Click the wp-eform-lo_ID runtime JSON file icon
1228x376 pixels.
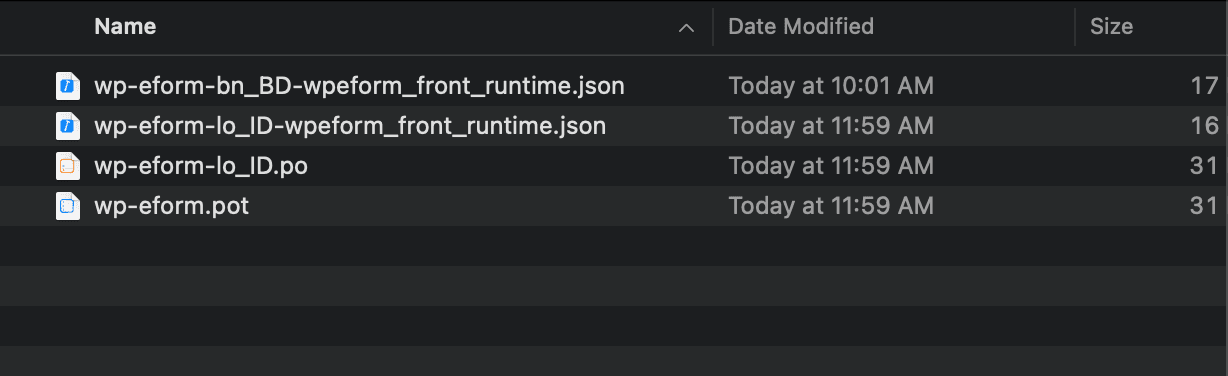tap(67, 126)
